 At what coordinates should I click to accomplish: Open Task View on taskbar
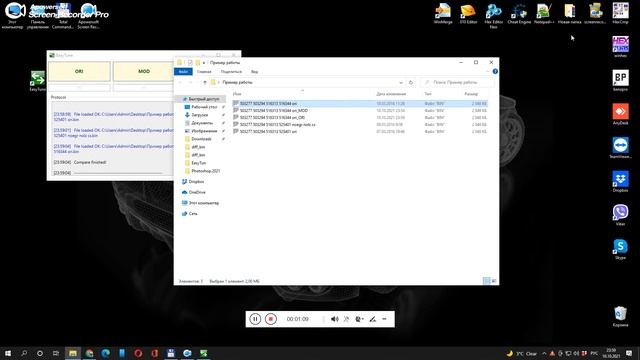[x=56, y=353]
